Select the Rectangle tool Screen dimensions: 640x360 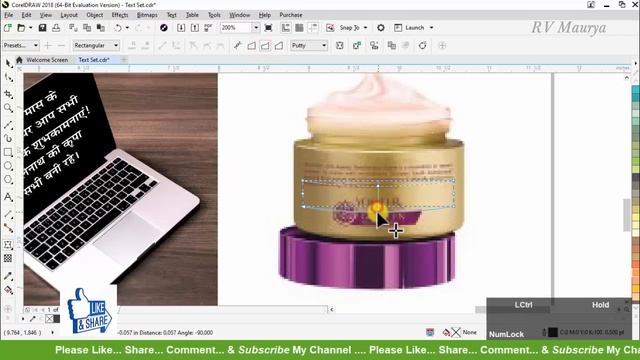[9, 152]
